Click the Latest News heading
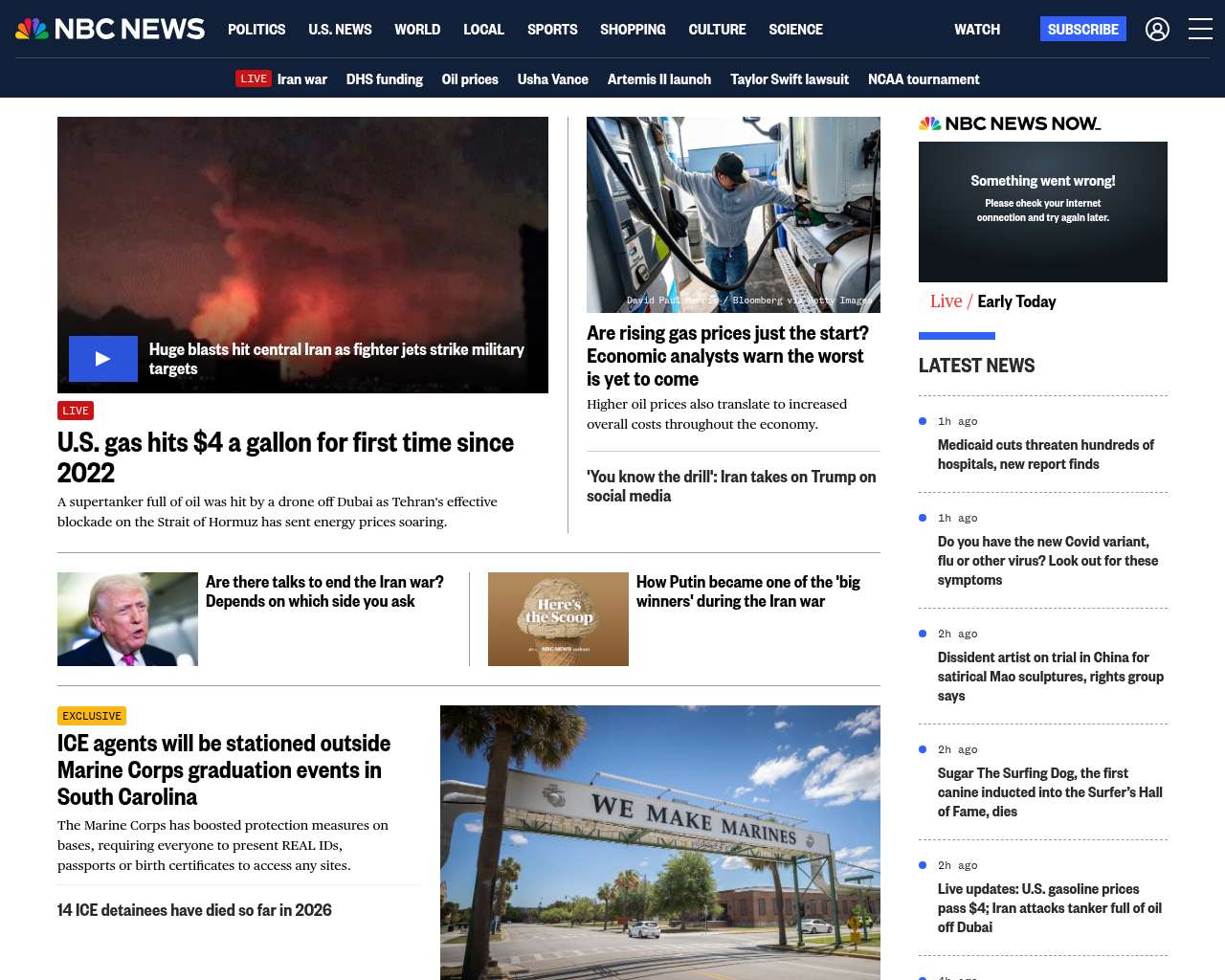Viewport: 1225px width, 980px height. click(x=977, y=366)
